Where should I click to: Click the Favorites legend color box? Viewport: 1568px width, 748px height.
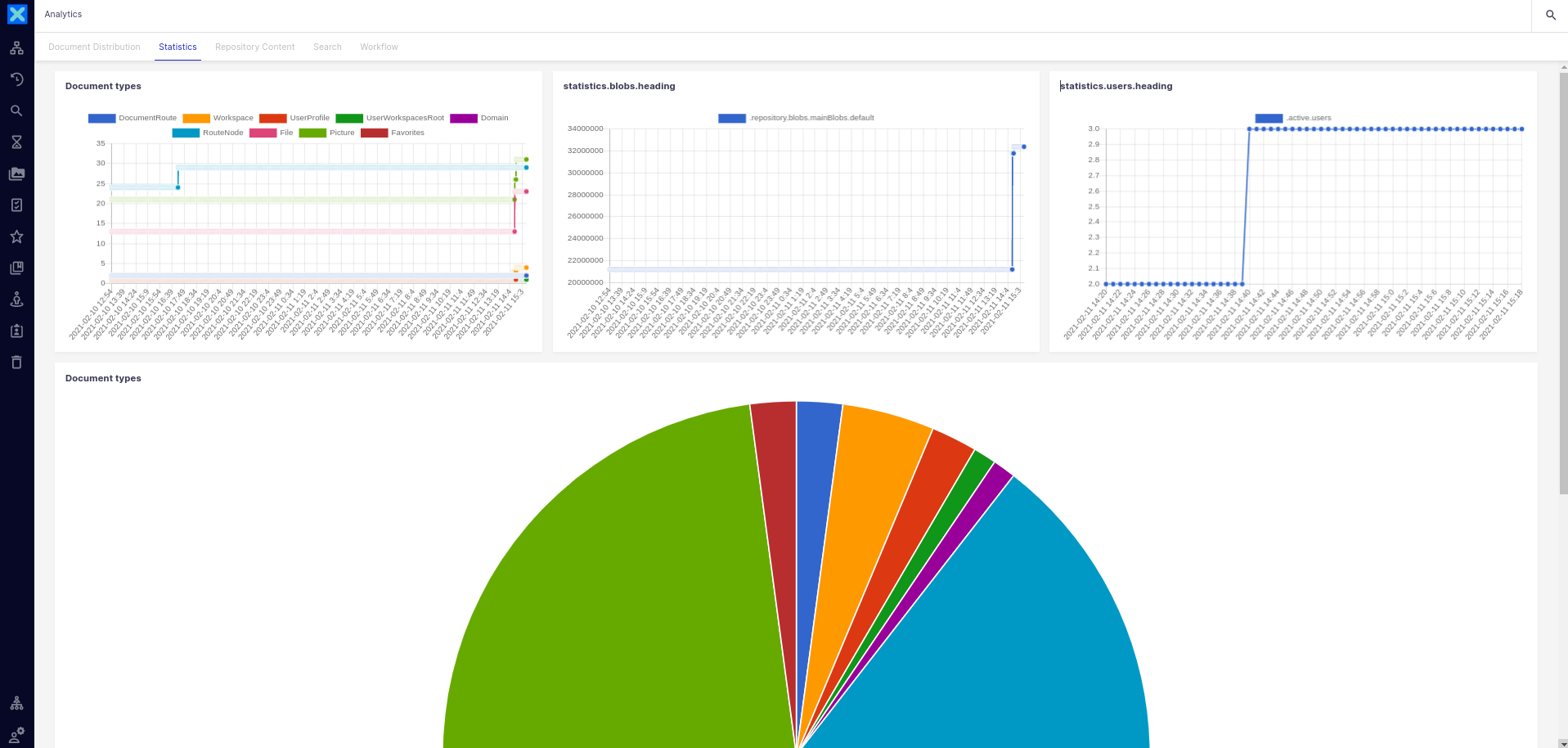tap(374, 133)
